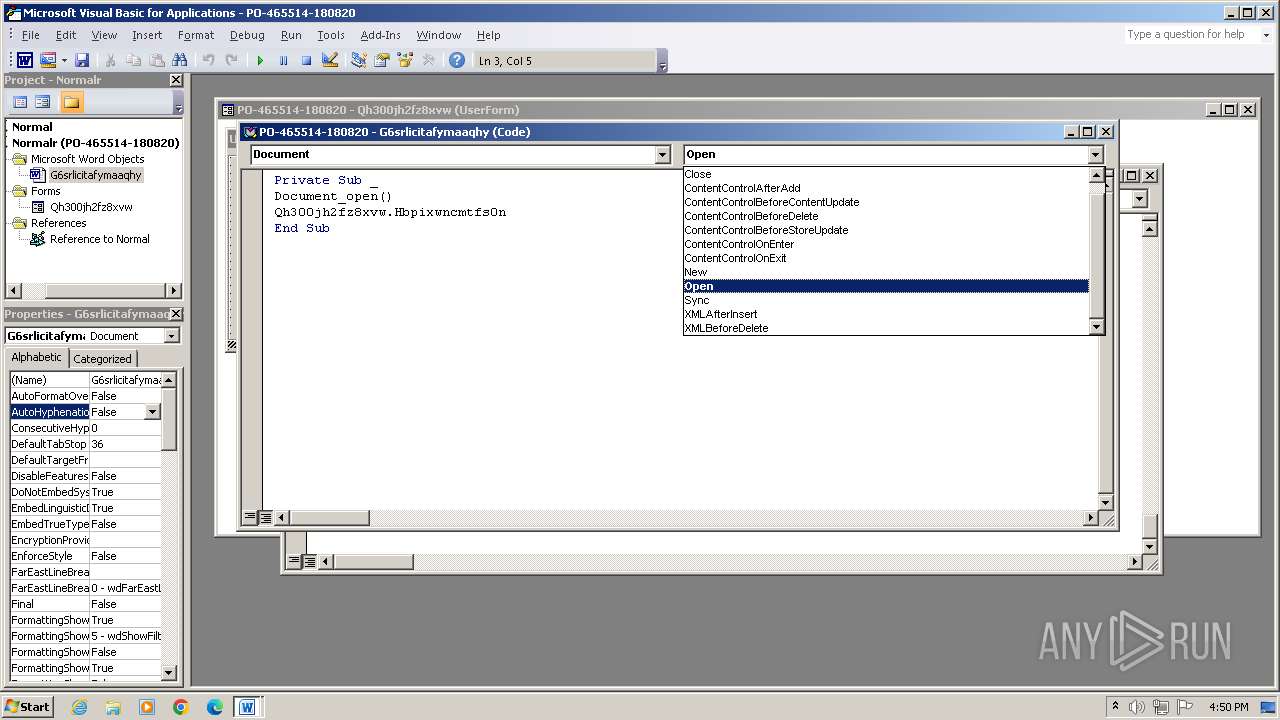1280x720 pixels.
Task: Open the Document object dropdown in code window
Action: click(662, 154)
